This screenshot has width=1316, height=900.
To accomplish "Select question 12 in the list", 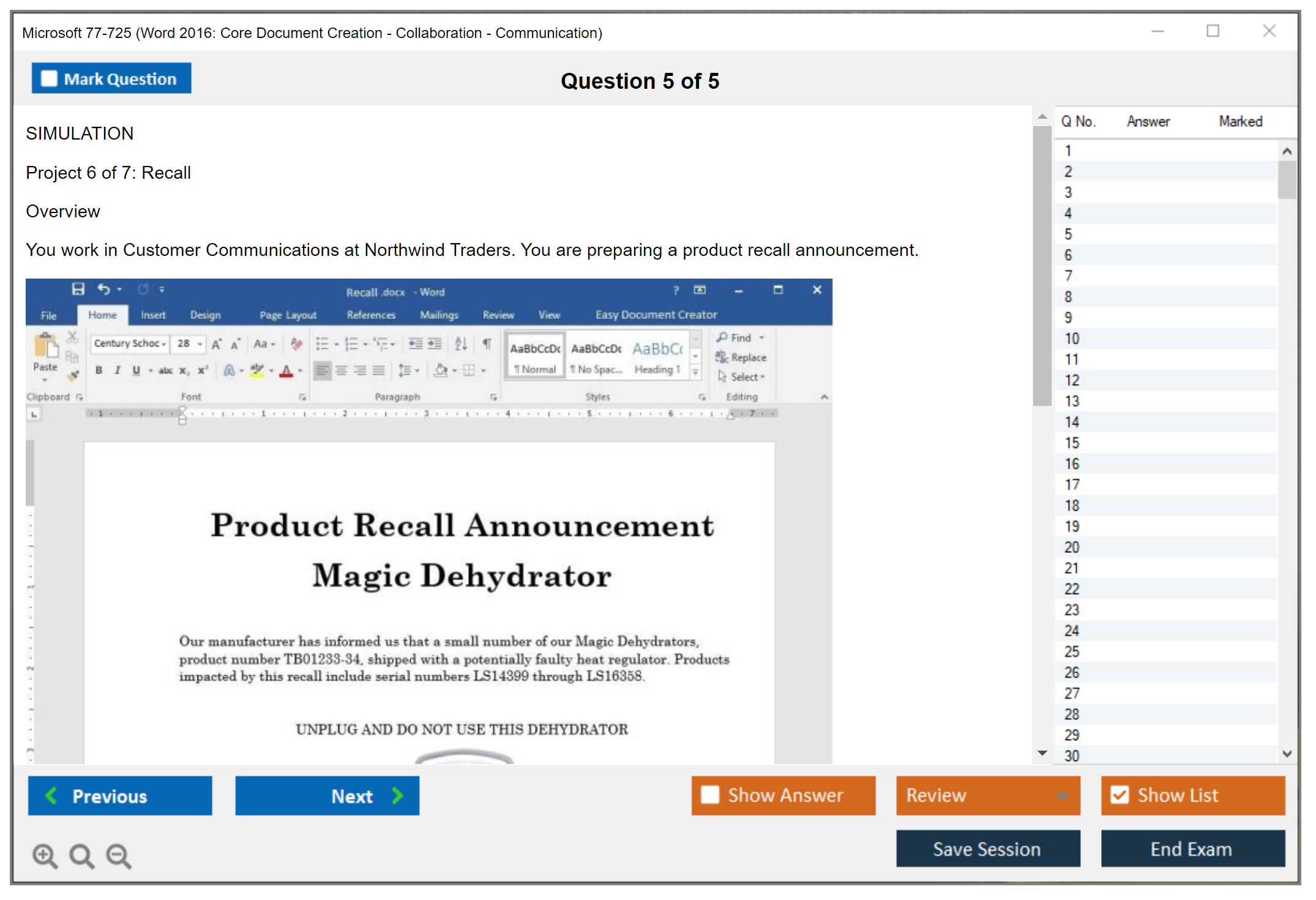I will tap(1072, 380).
